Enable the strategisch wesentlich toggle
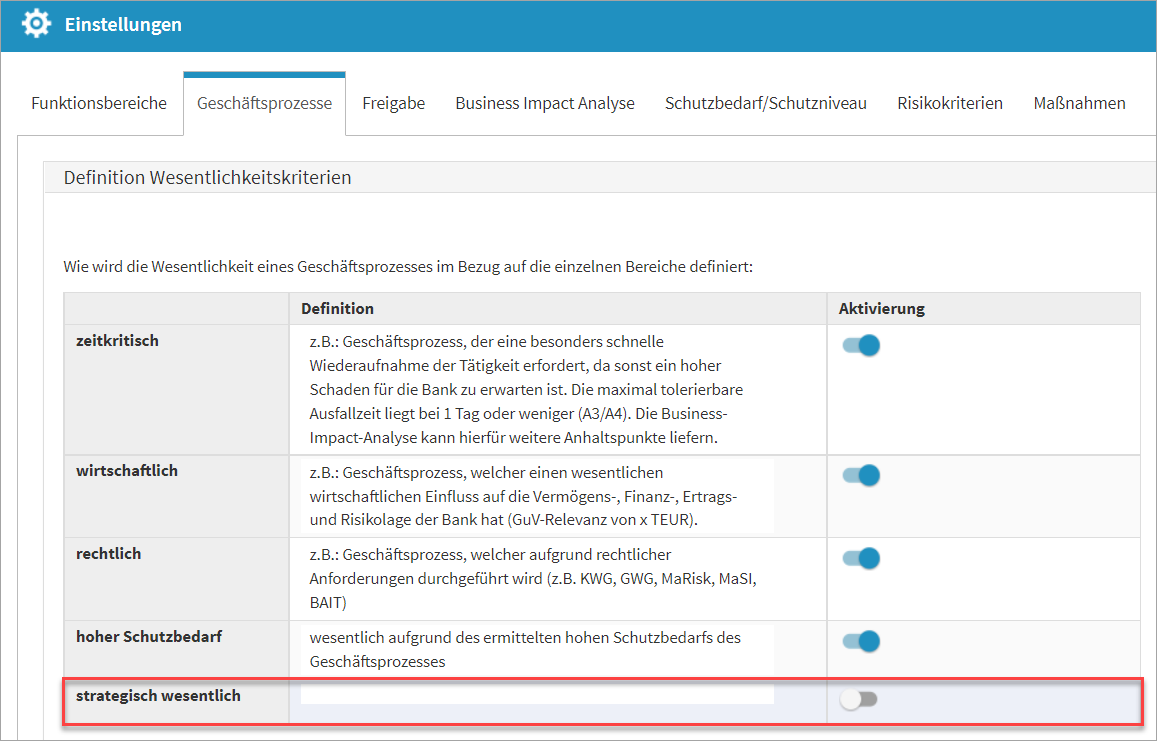The width and height of the screenshot is (1157, 741). tap(858, 700)
